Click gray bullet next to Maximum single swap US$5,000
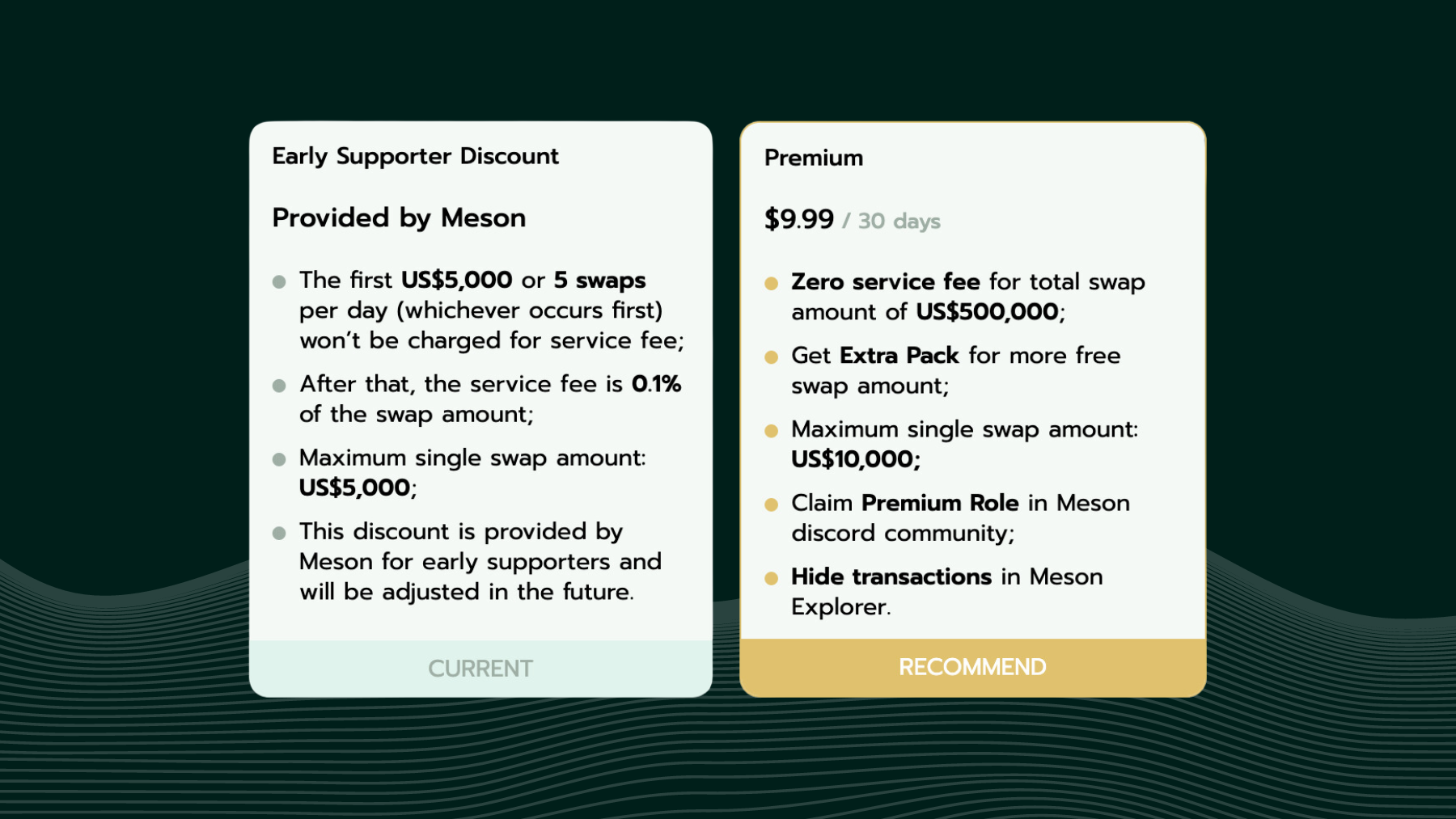The height and width of the screenshot is (819, 1456). click(279, 459)
